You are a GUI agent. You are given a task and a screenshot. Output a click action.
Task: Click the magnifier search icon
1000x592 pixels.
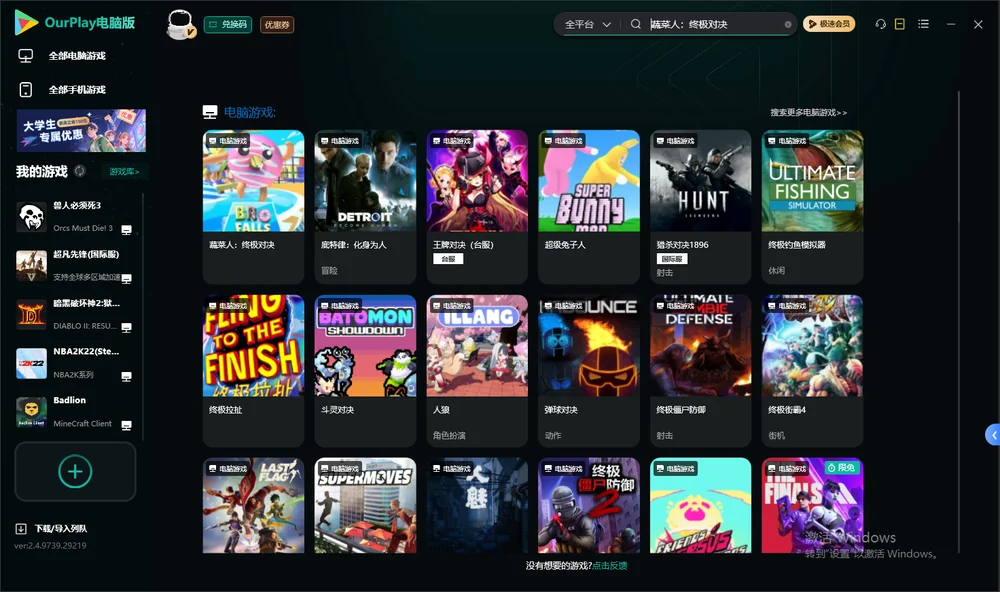coord(635,24)
